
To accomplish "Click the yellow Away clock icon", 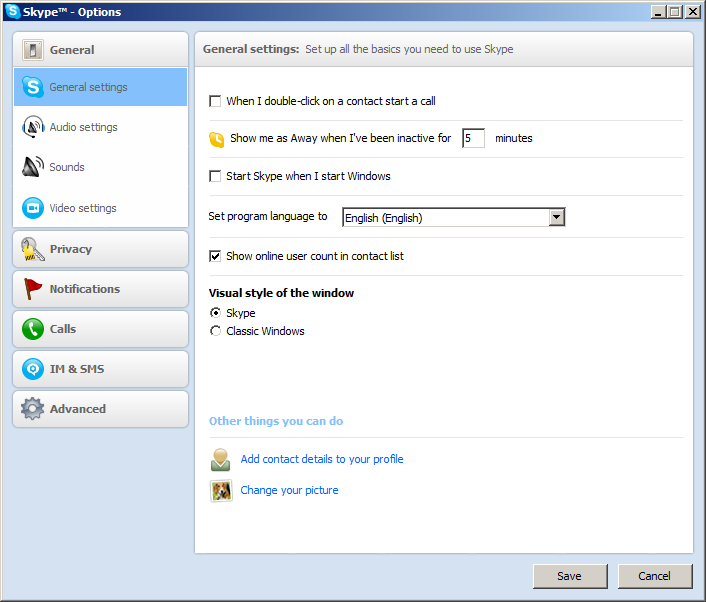I will click(217, 140).
